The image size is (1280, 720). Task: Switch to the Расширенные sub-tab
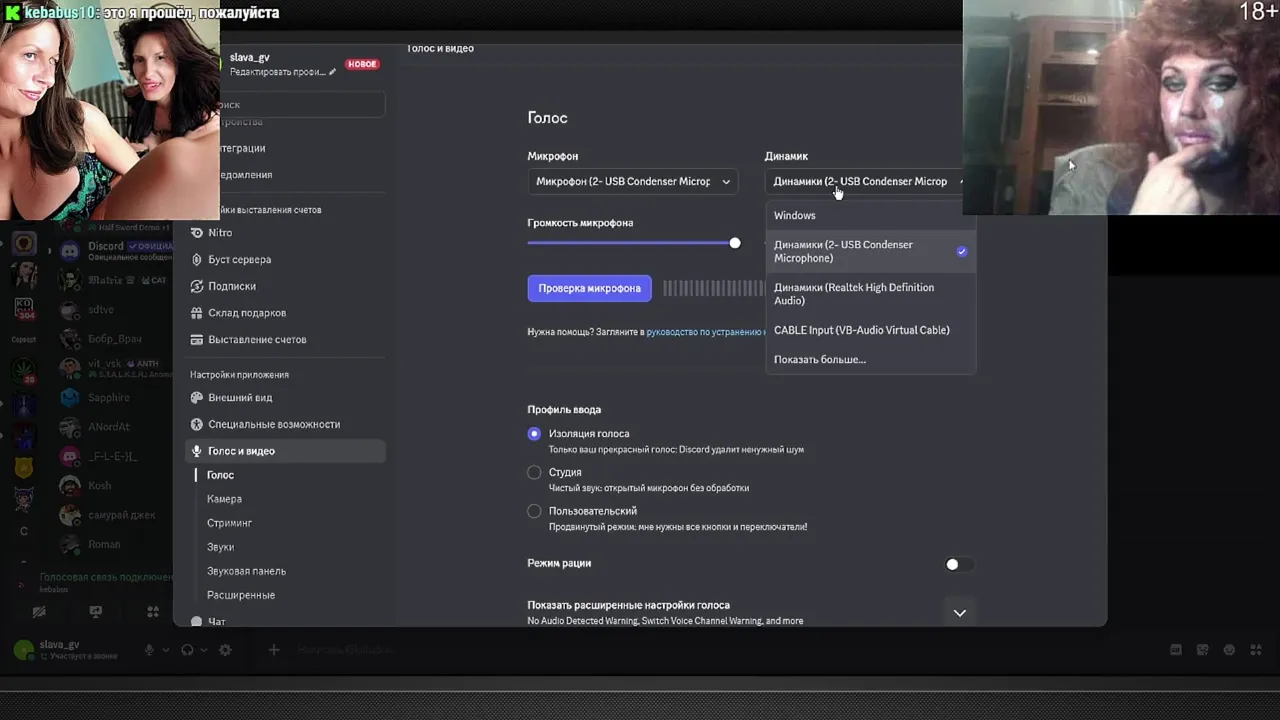point(240,595)
